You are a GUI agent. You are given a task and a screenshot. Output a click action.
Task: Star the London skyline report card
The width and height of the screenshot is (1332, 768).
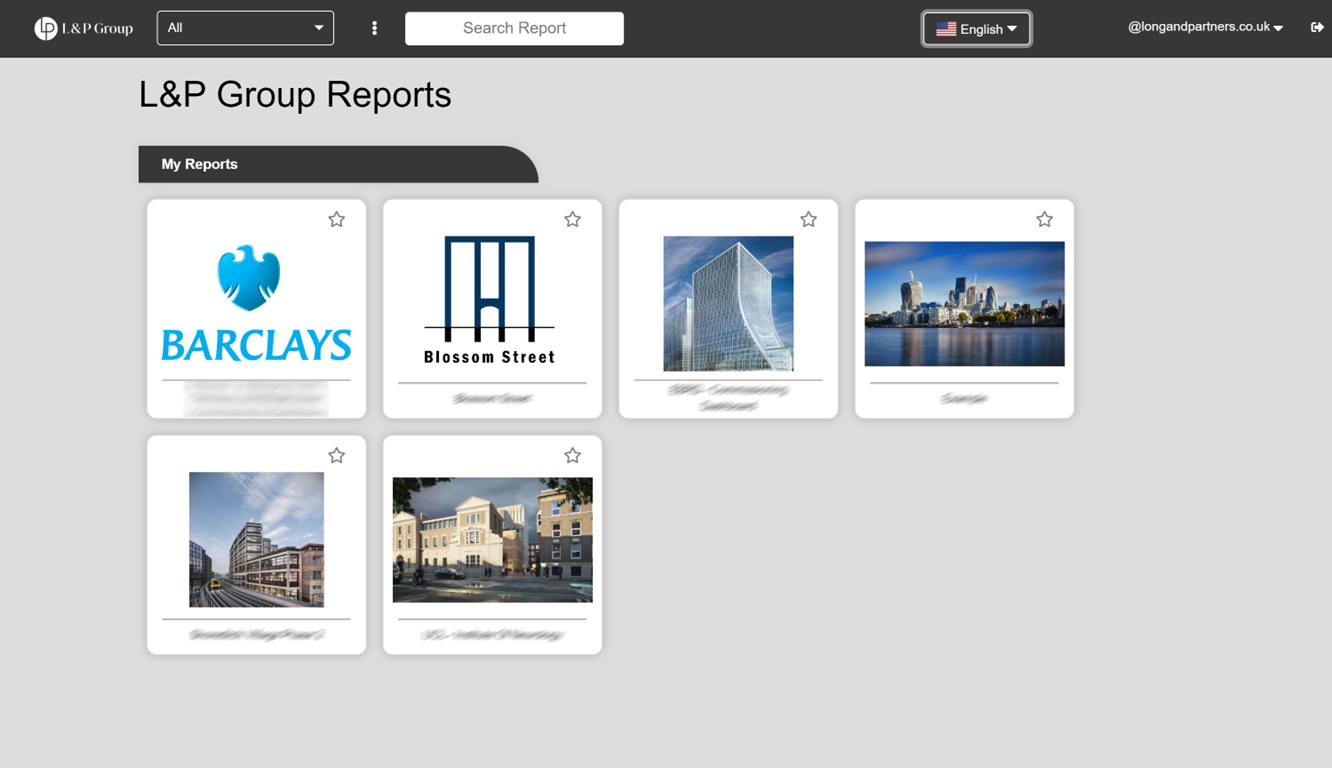point(1044,218)
